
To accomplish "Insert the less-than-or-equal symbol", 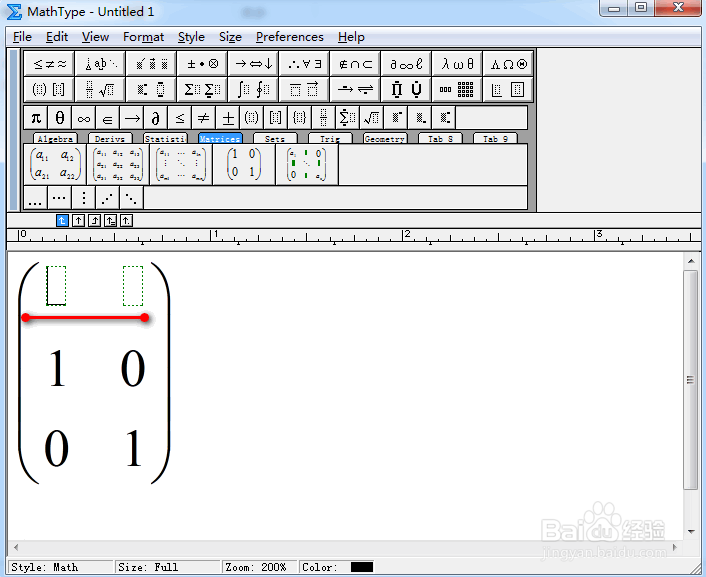I will click(x=180, y=118).
